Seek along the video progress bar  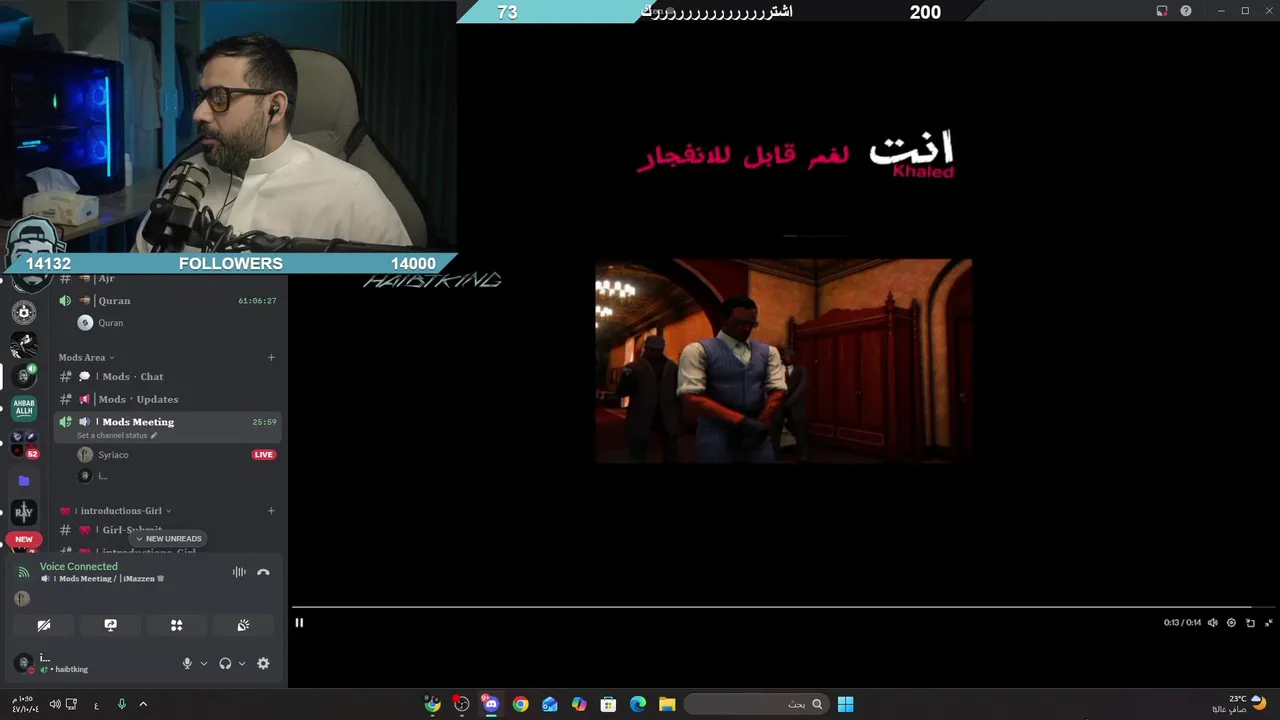(x=785, y=607)
